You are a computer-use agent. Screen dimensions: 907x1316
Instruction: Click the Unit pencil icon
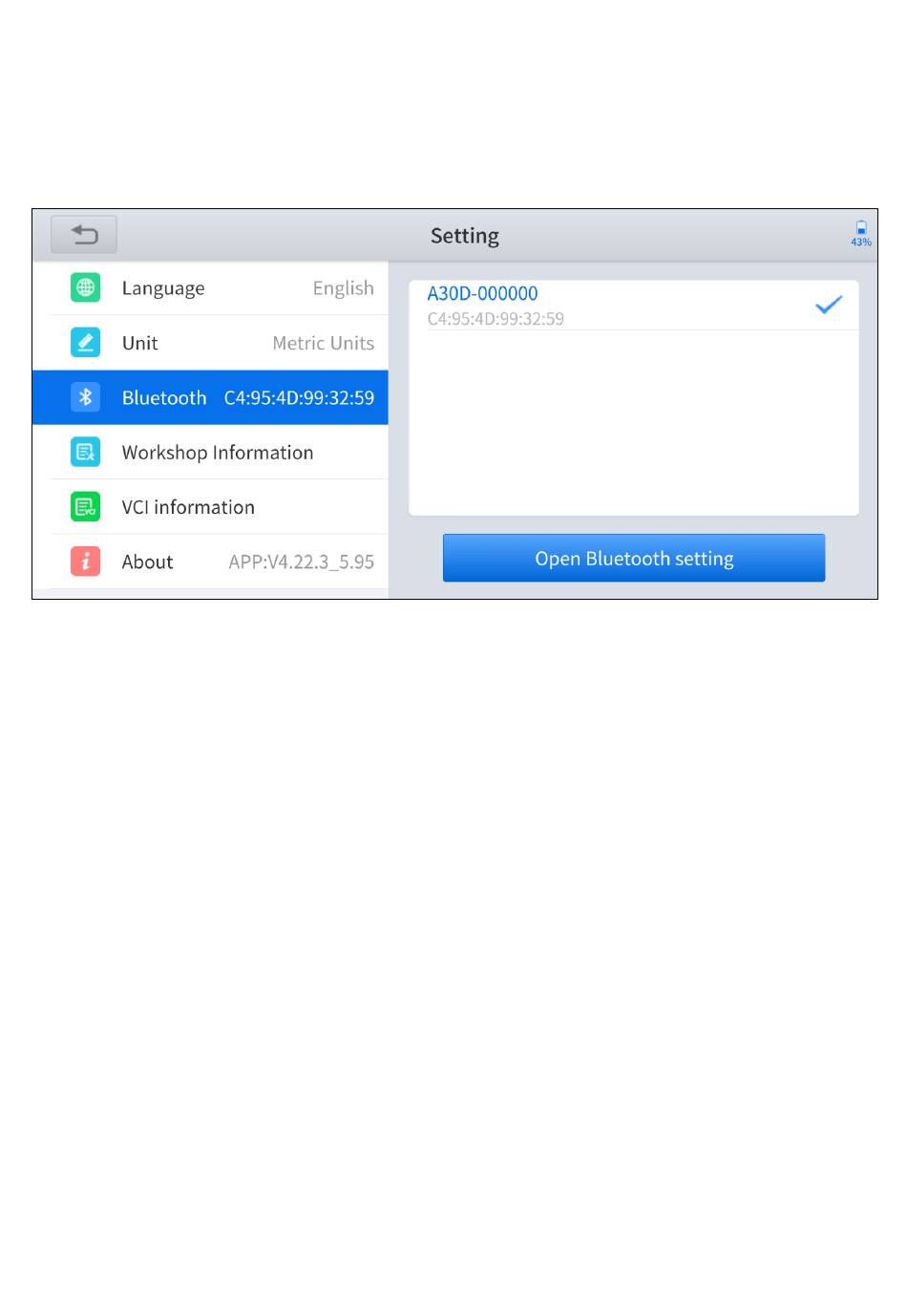pyautogui.click(x=85, y=342)
